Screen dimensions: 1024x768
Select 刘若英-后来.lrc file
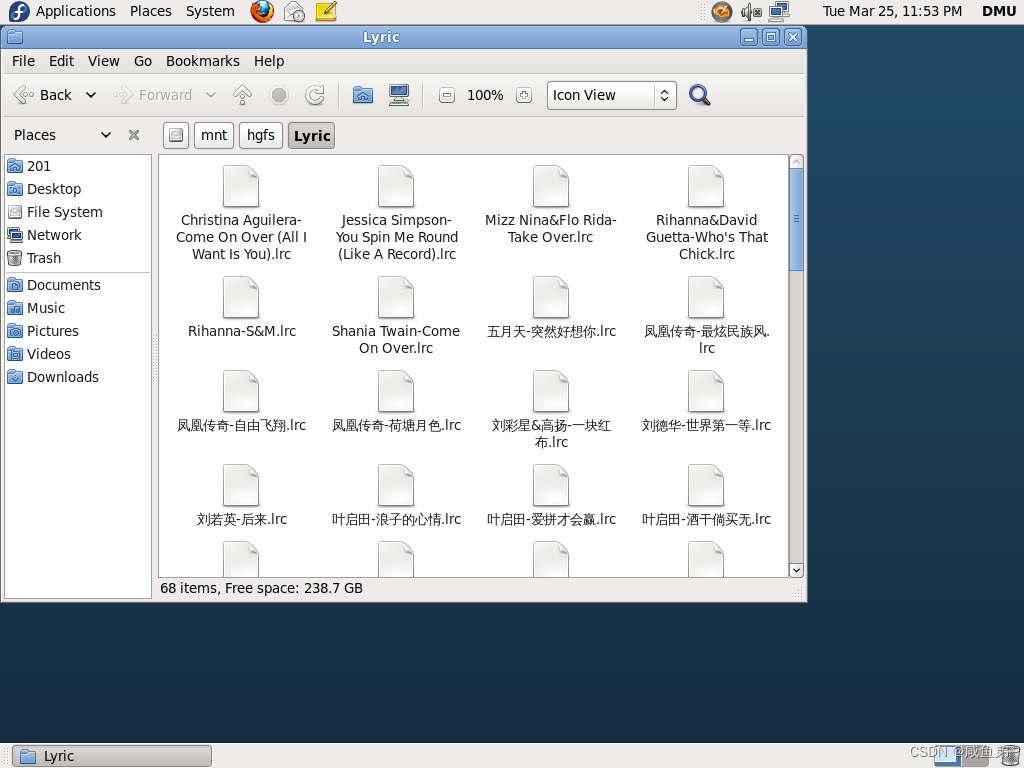point(241,486)
